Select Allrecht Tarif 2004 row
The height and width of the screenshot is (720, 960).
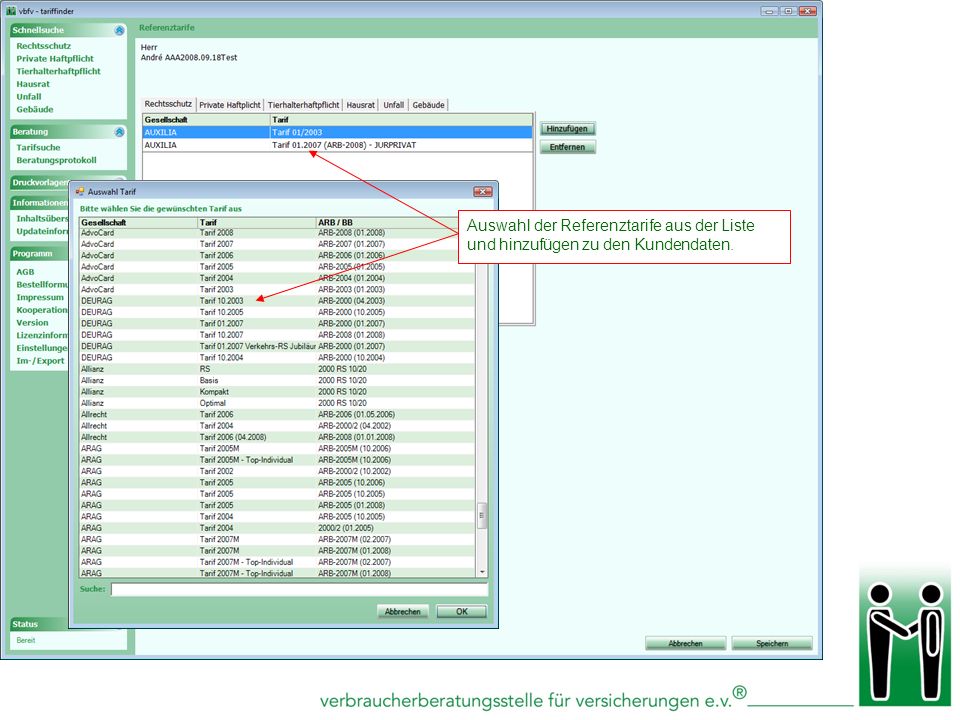[x=277, y=426]
